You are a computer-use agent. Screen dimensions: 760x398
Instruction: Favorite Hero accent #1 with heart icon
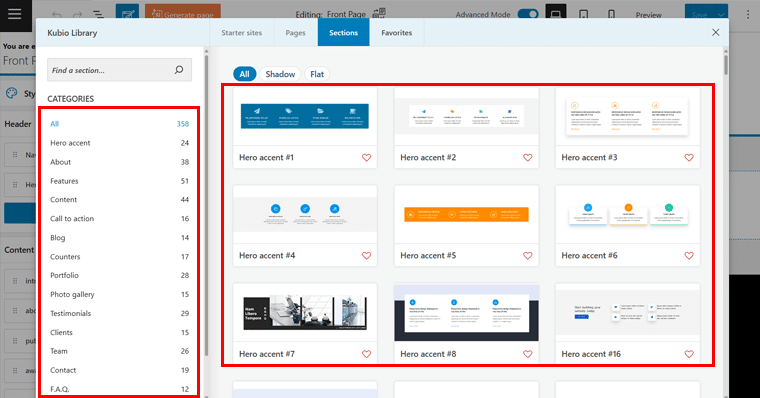point(366,158)
